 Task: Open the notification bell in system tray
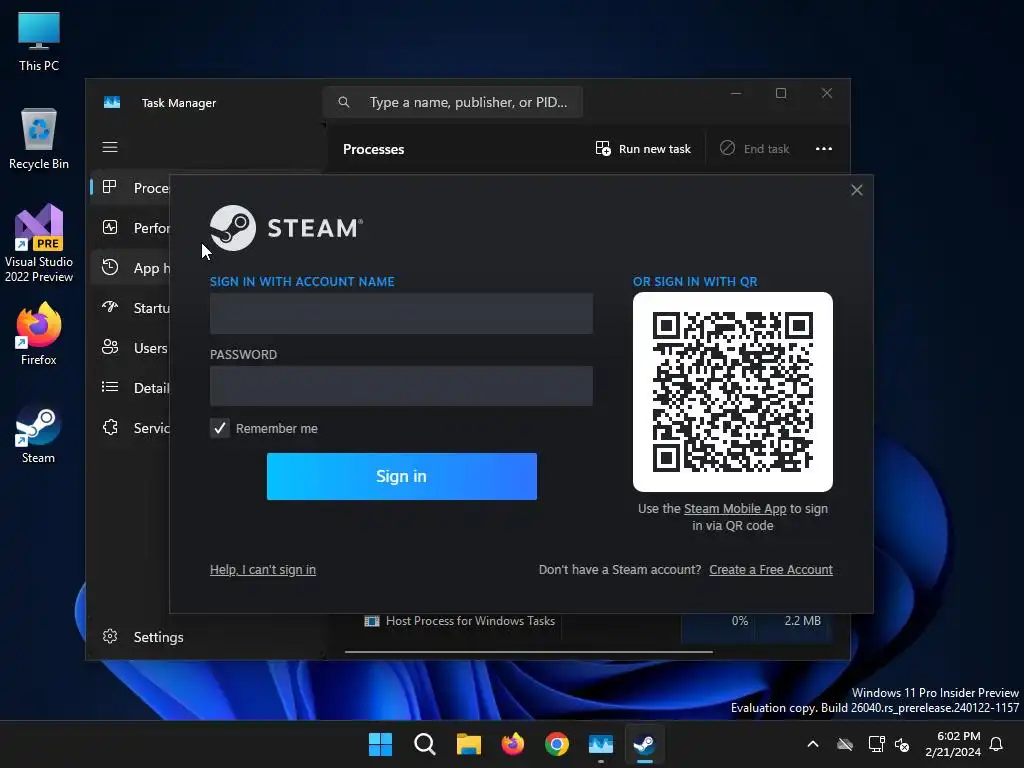[997, 744]
